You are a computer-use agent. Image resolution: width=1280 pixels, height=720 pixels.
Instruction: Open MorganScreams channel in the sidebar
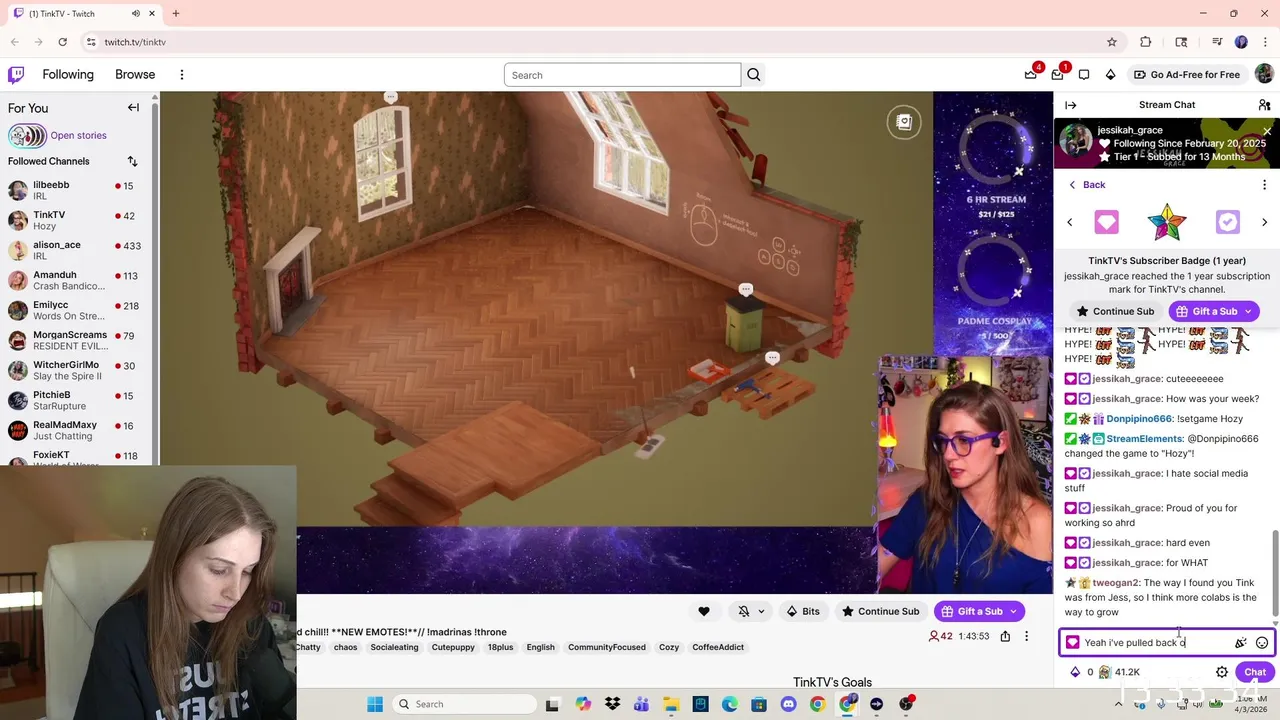click(77, 340)
